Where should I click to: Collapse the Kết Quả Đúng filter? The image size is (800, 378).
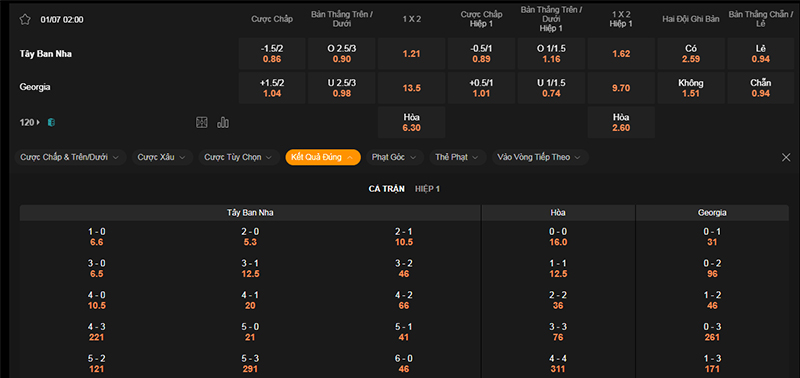323,157
